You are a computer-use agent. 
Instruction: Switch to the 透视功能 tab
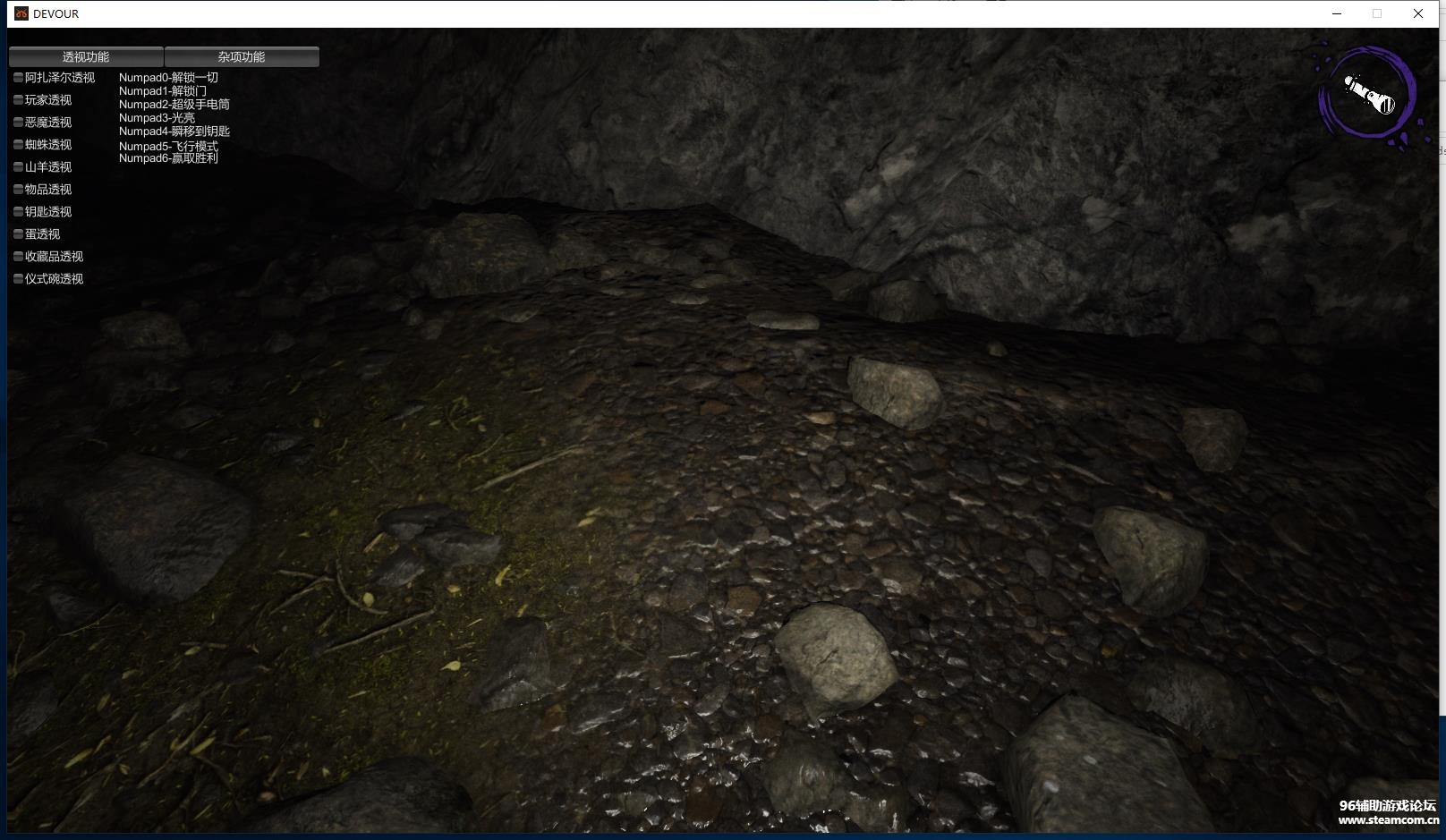pyautogui.click(x=86, y=56)
